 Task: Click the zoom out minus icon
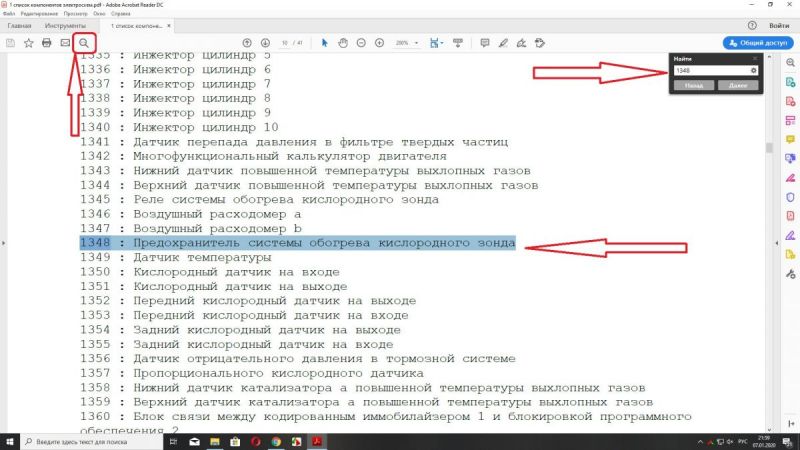[x=360, y=43]
